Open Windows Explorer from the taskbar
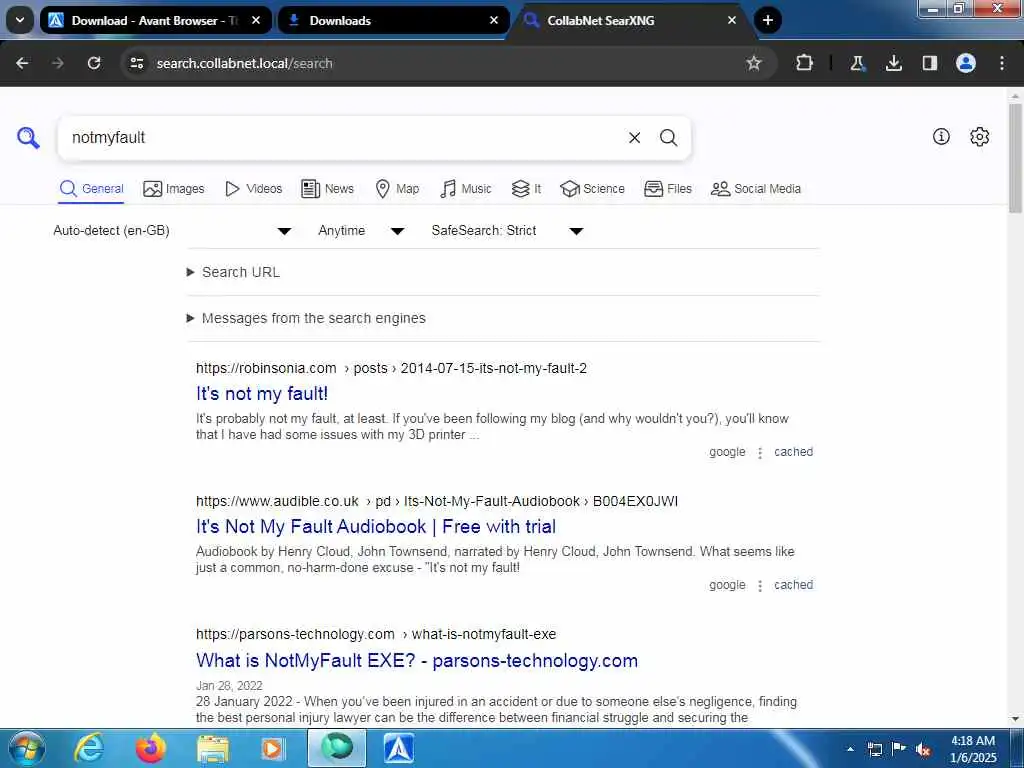This screenshot has width=1024, height=768. (213, 748)
